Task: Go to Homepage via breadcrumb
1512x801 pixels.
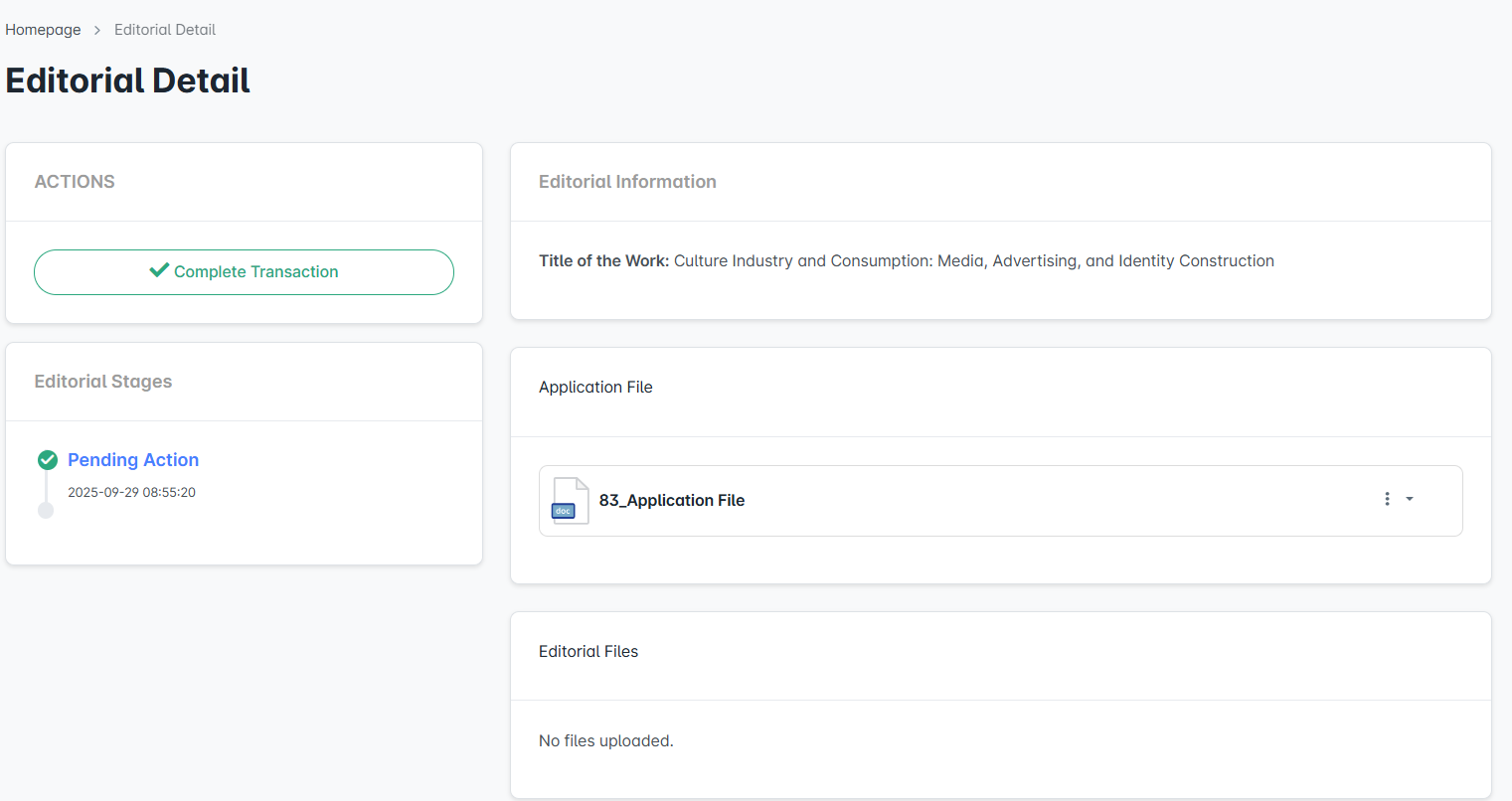Action: [43, 30]
